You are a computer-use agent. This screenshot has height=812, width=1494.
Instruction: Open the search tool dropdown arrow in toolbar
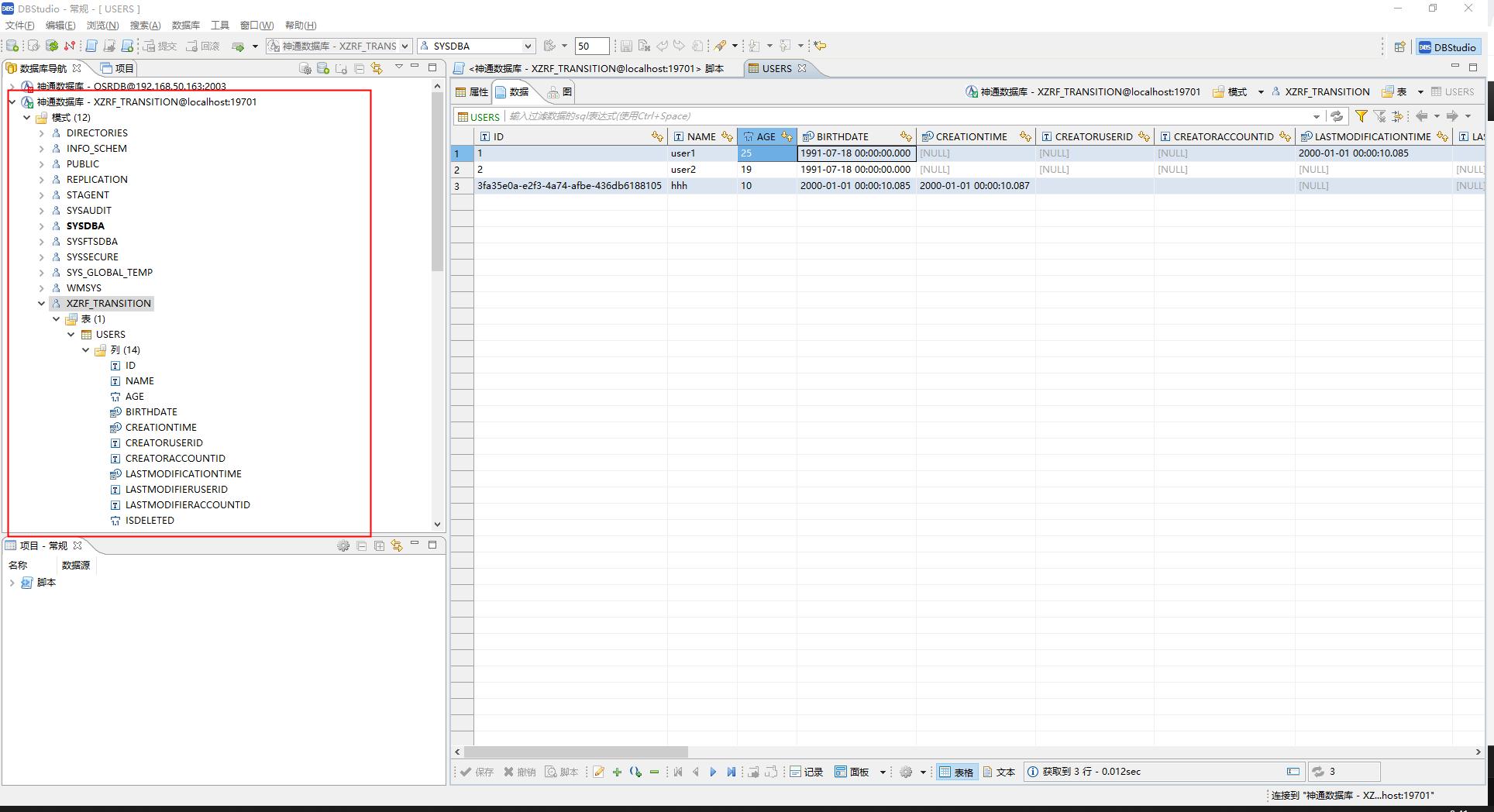[735, 46]
